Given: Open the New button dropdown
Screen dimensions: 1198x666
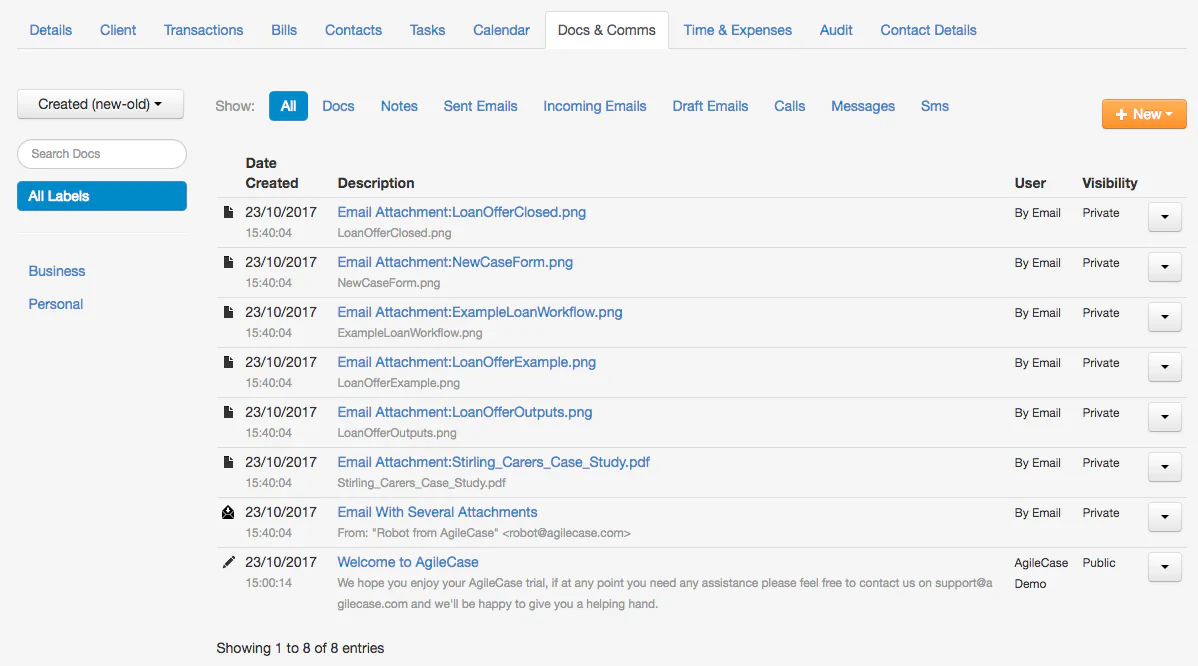Looking at the screenshot, I should (1144, 113).
